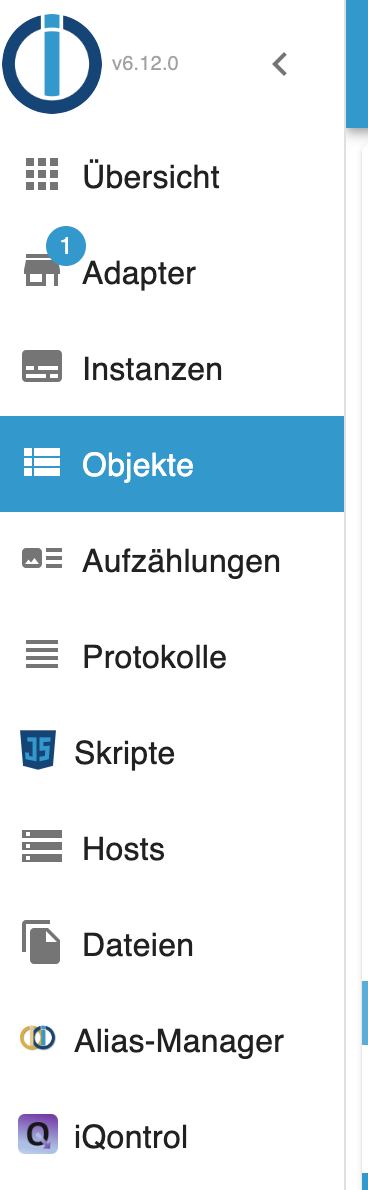Click the Alias-Manager label
Screen dimensions: 368x1190
[179, 1040]
